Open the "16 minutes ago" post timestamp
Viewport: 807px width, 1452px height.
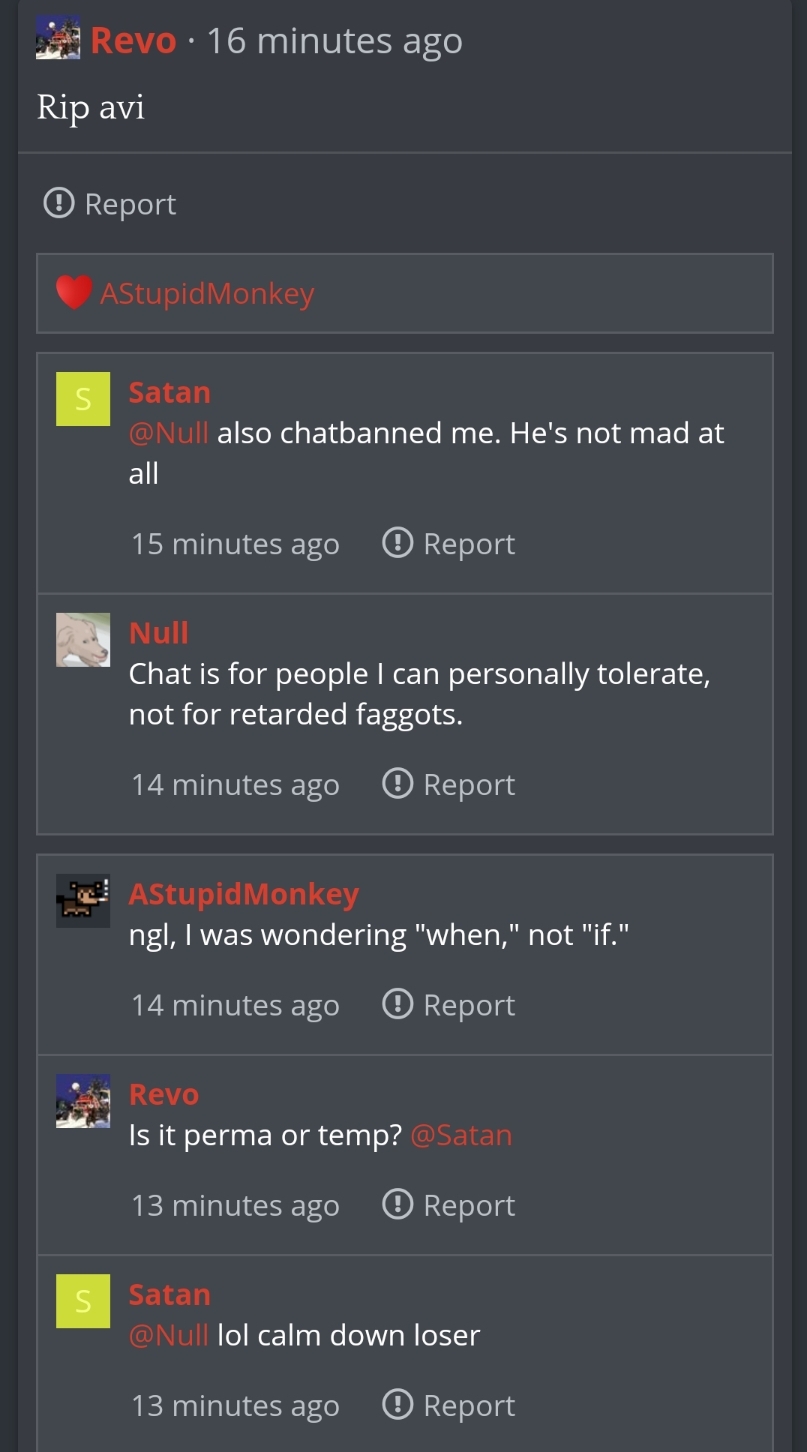coord(334,41)
